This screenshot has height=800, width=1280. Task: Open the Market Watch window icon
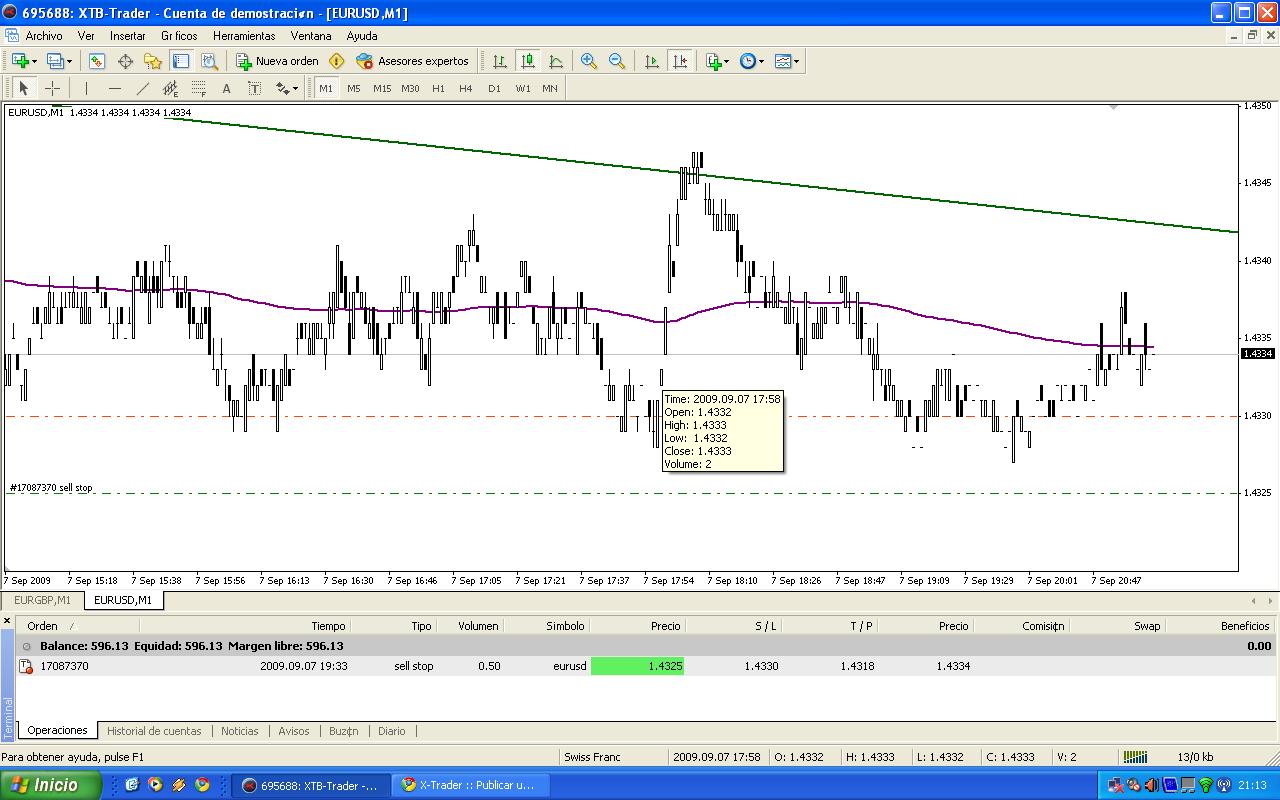pos(97,61)
